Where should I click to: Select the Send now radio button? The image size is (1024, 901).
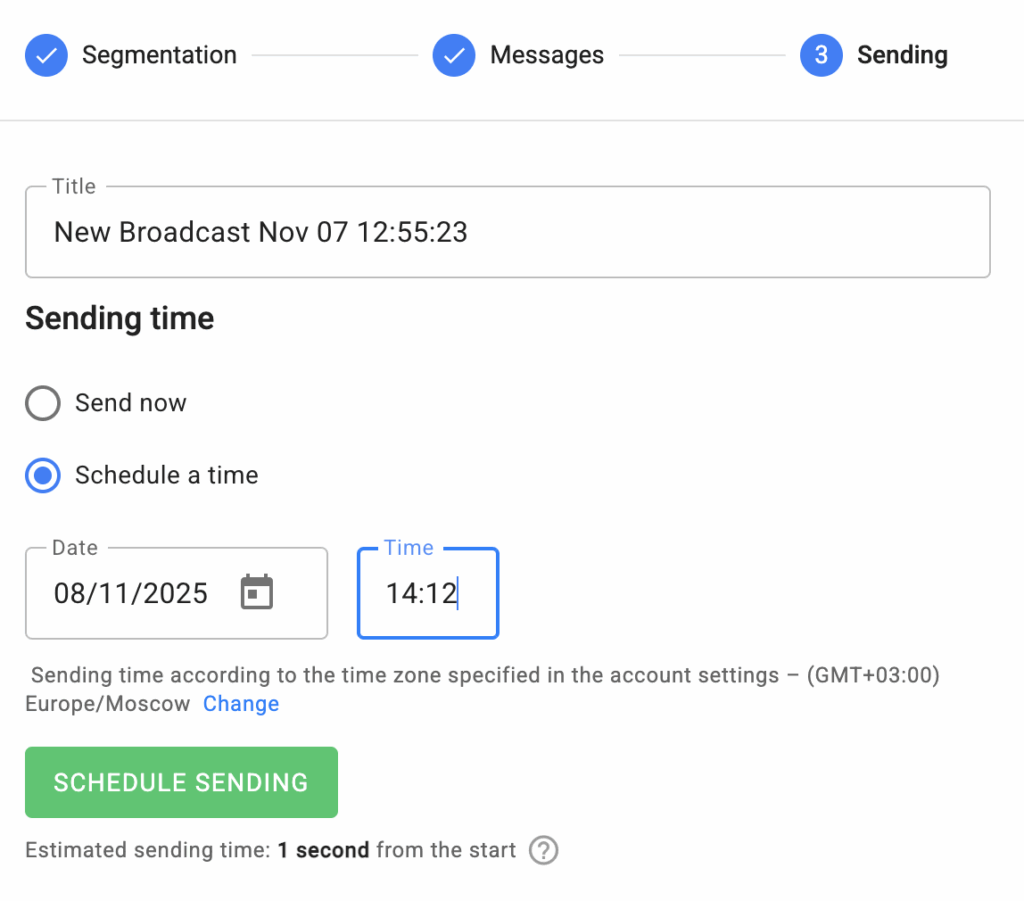pos(43,403)
